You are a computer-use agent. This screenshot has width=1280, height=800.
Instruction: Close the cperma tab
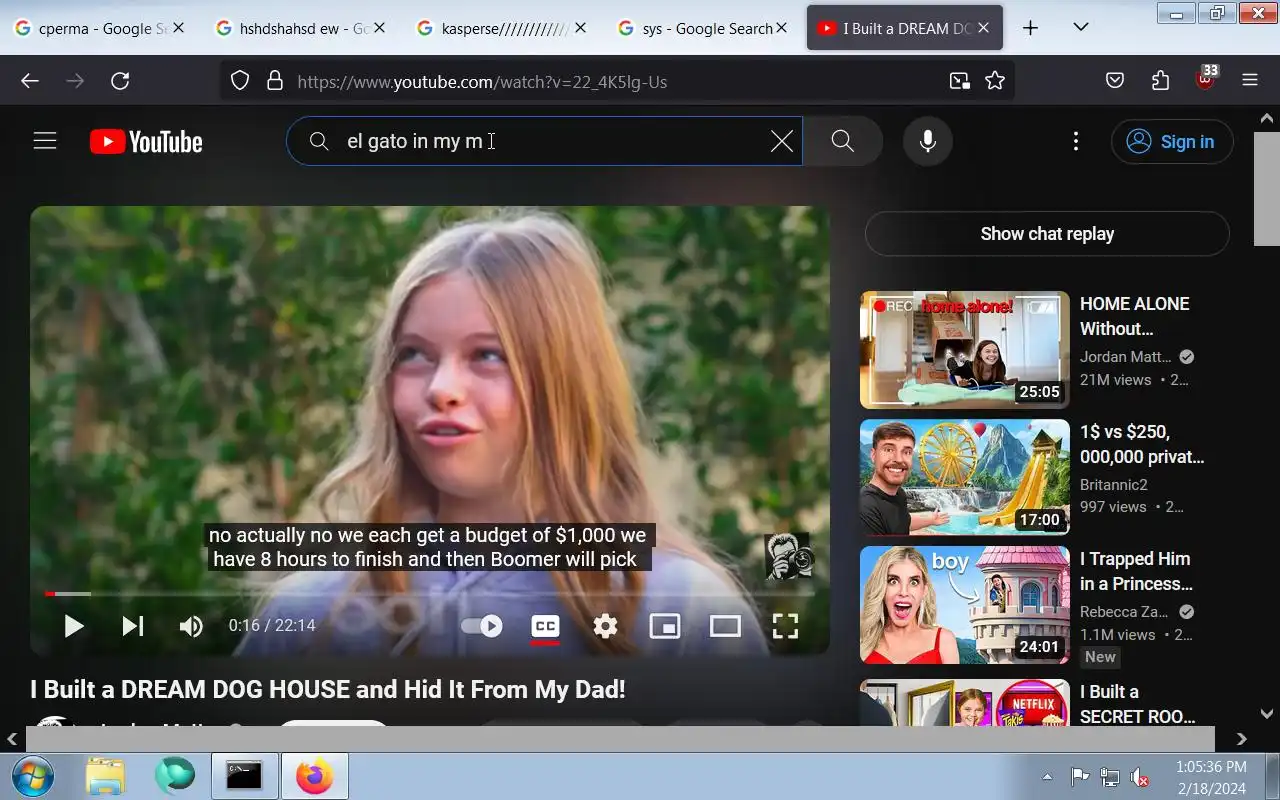pos(178,28)
